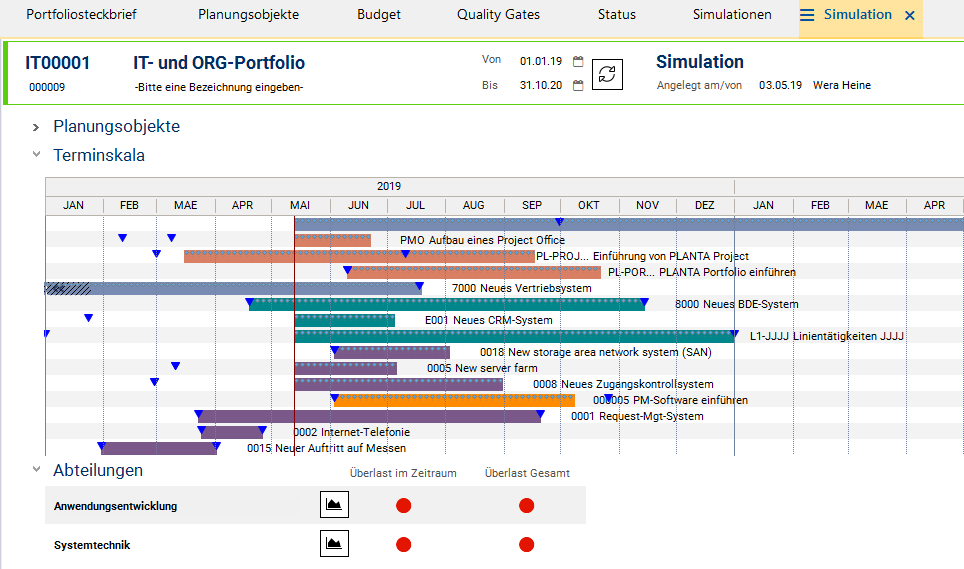
Task: Open the calendar picker for Bis date
Action: click(x=578, y=86)
